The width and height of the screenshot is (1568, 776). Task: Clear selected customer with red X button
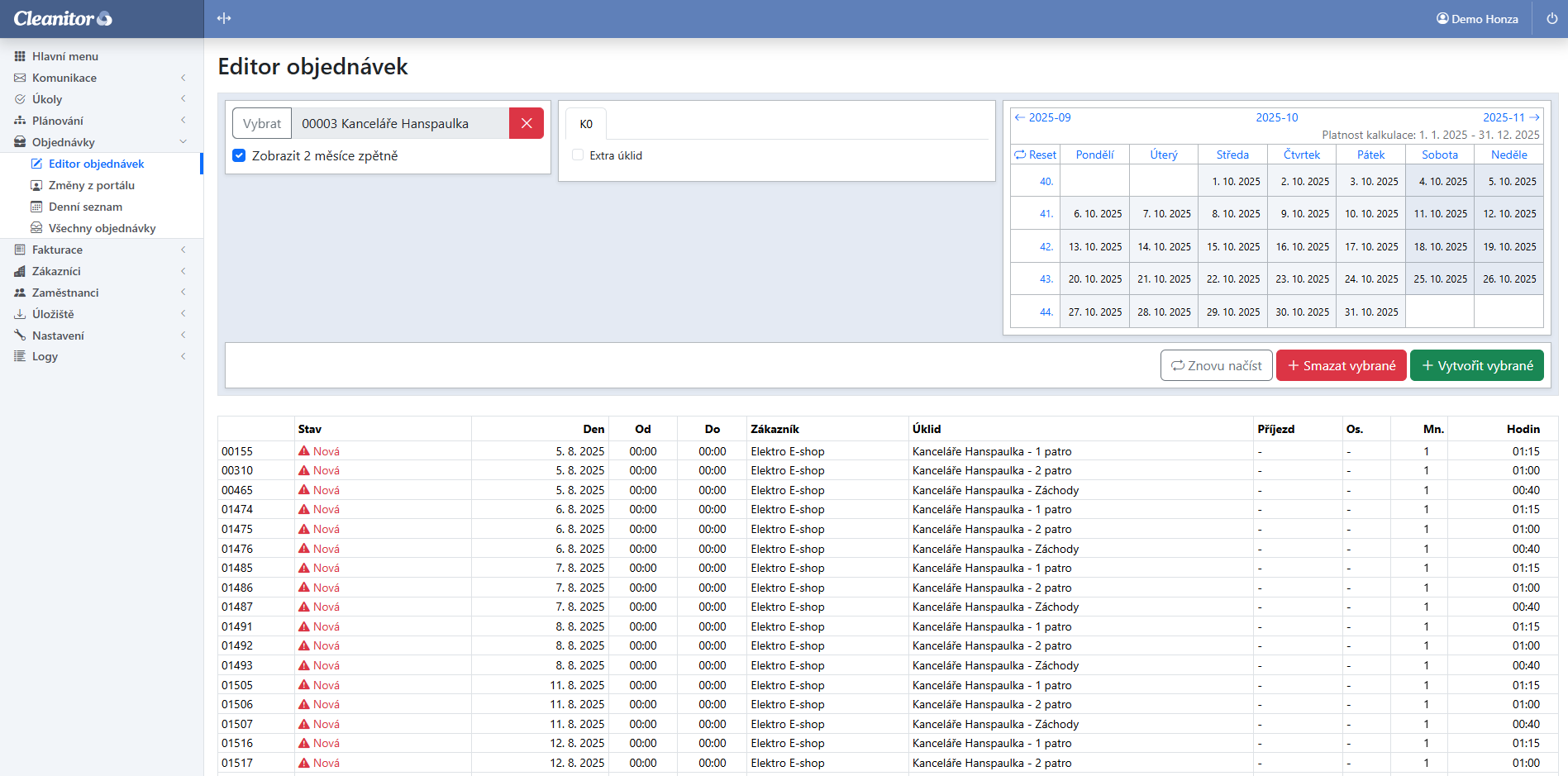[526, 123]
